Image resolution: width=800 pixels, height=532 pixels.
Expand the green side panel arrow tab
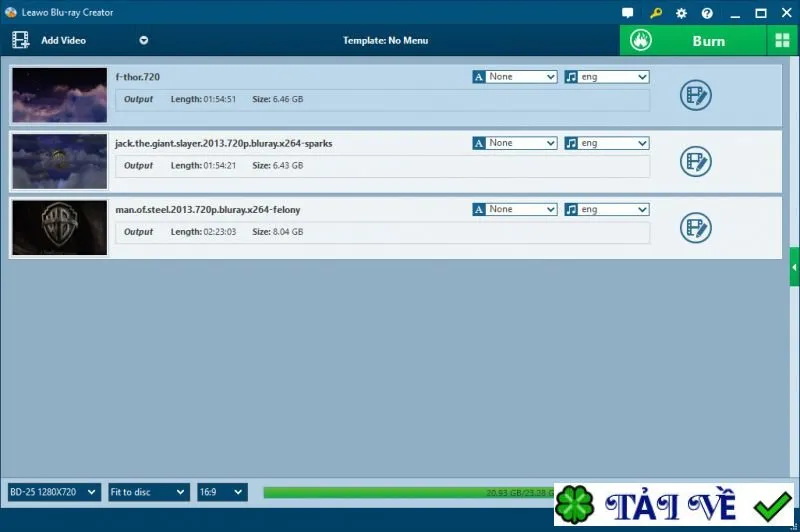(794, 267)
